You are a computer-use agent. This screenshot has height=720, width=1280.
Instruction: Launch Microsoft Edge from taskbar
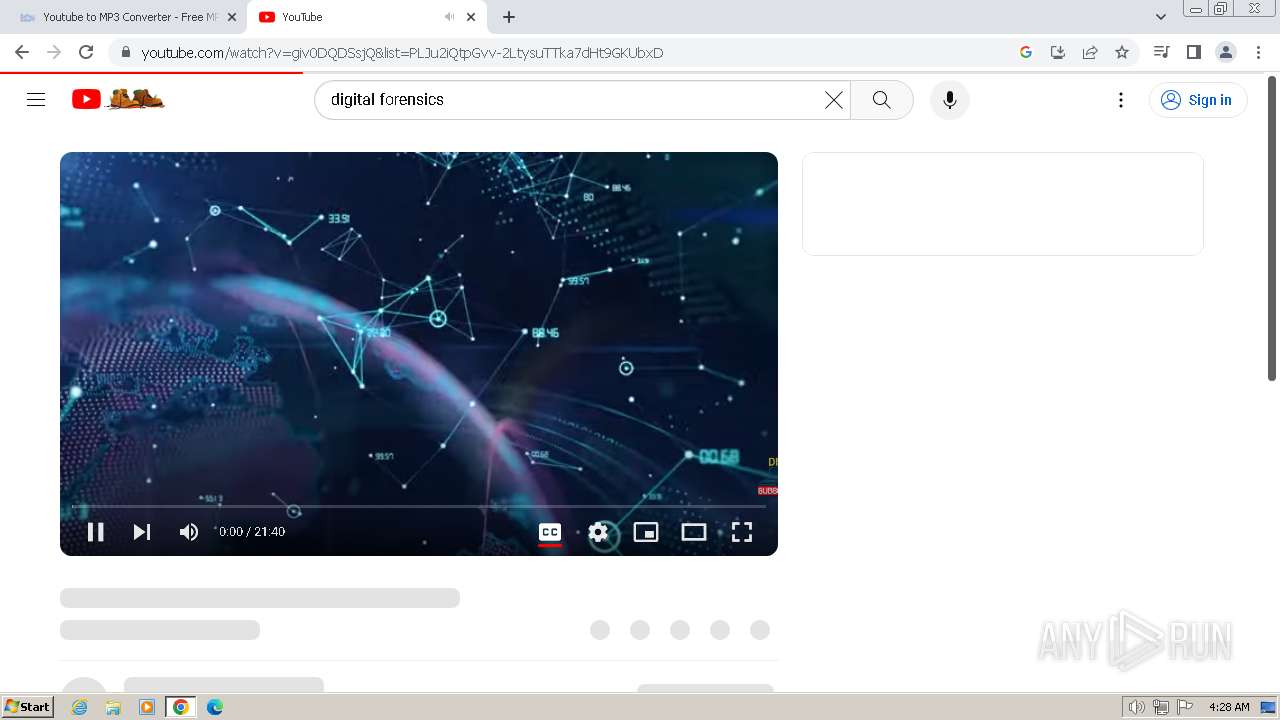(x=215, y=707)
